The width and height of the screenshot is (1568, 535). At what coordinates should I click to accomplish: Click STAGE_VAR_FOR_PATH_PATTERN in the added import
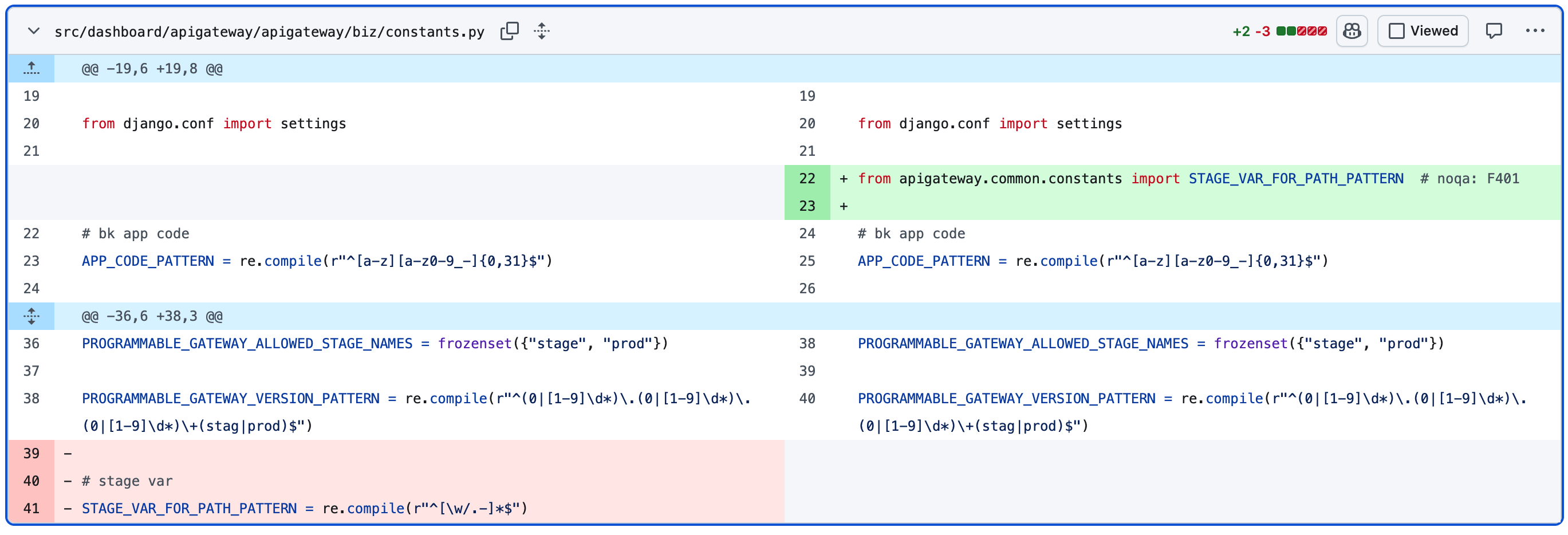coord(1296,178)
